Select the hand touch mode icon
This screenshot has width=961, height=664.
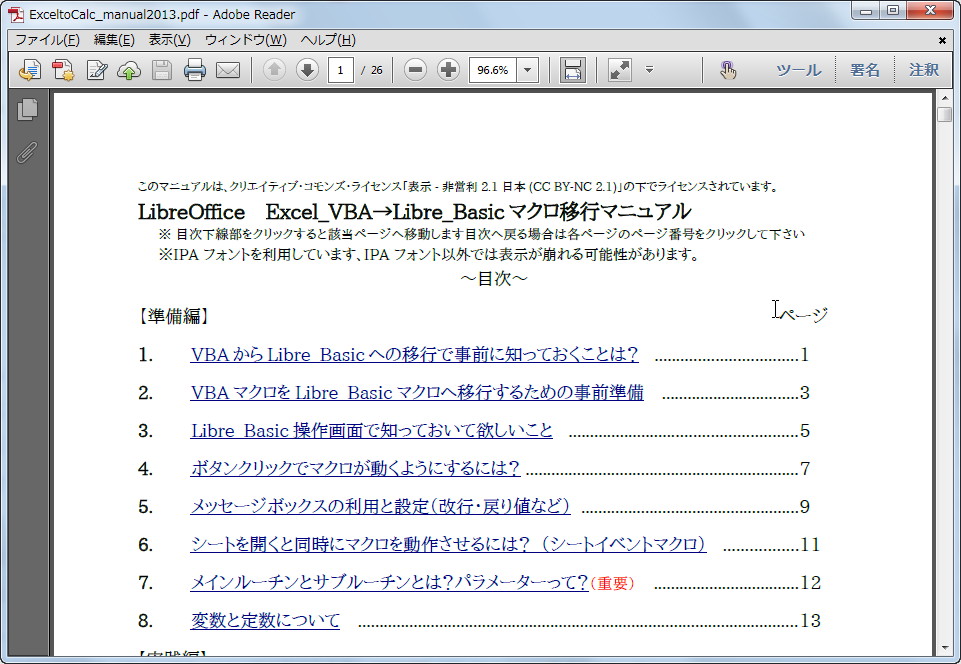[728, 71]
